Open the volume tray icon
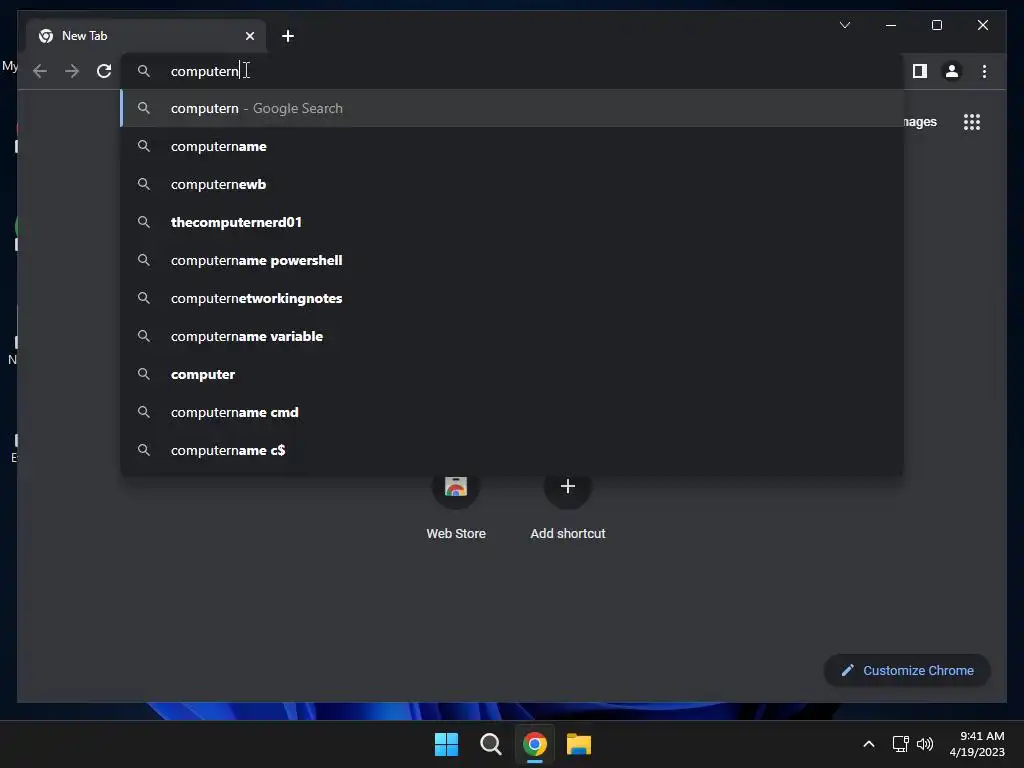The image size is (1024, 768). pyautogui.click(x=925, y=744)
